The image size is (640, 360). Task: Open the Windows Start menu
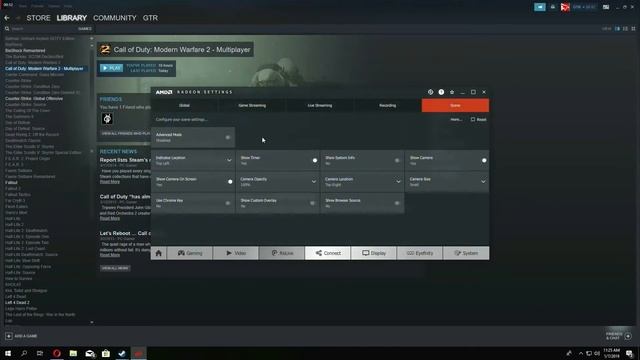8,353
